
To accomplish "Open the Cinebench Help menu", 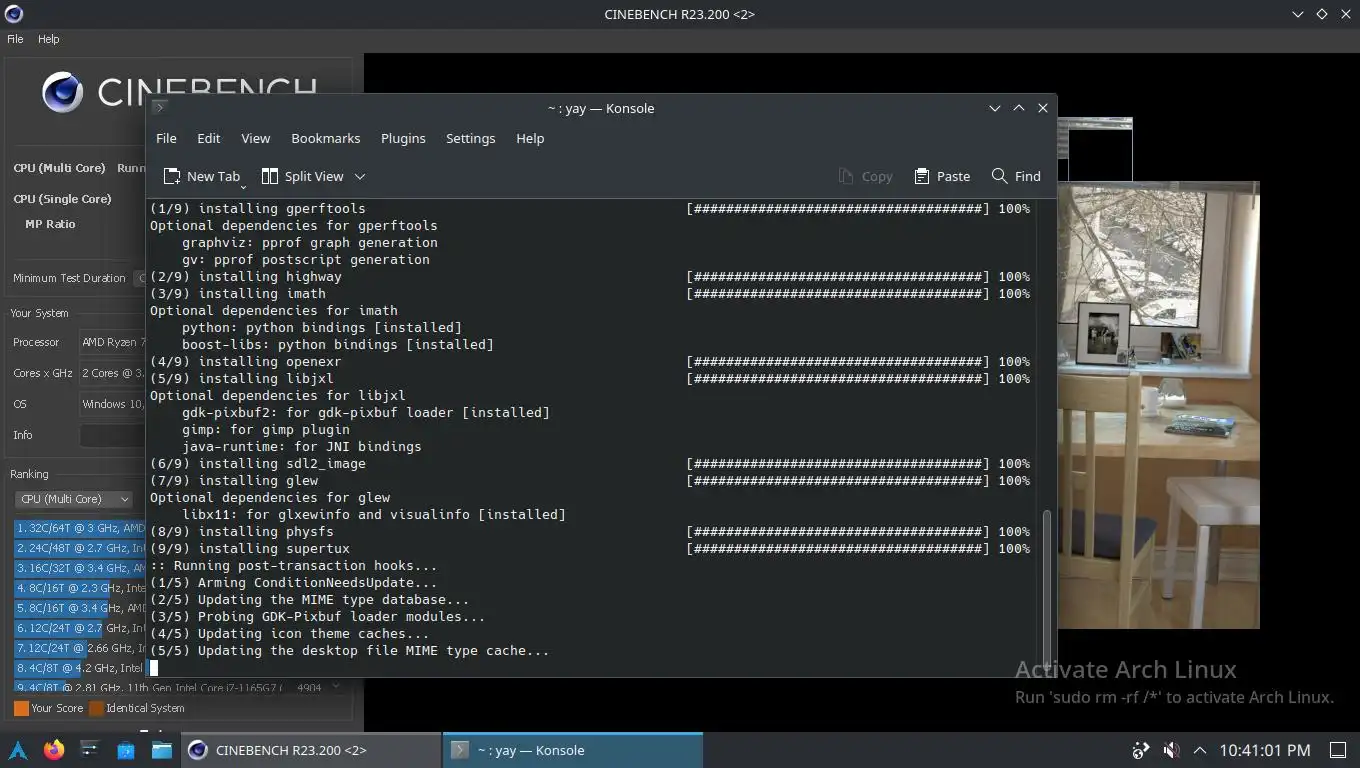I will [x=48, y=39].
